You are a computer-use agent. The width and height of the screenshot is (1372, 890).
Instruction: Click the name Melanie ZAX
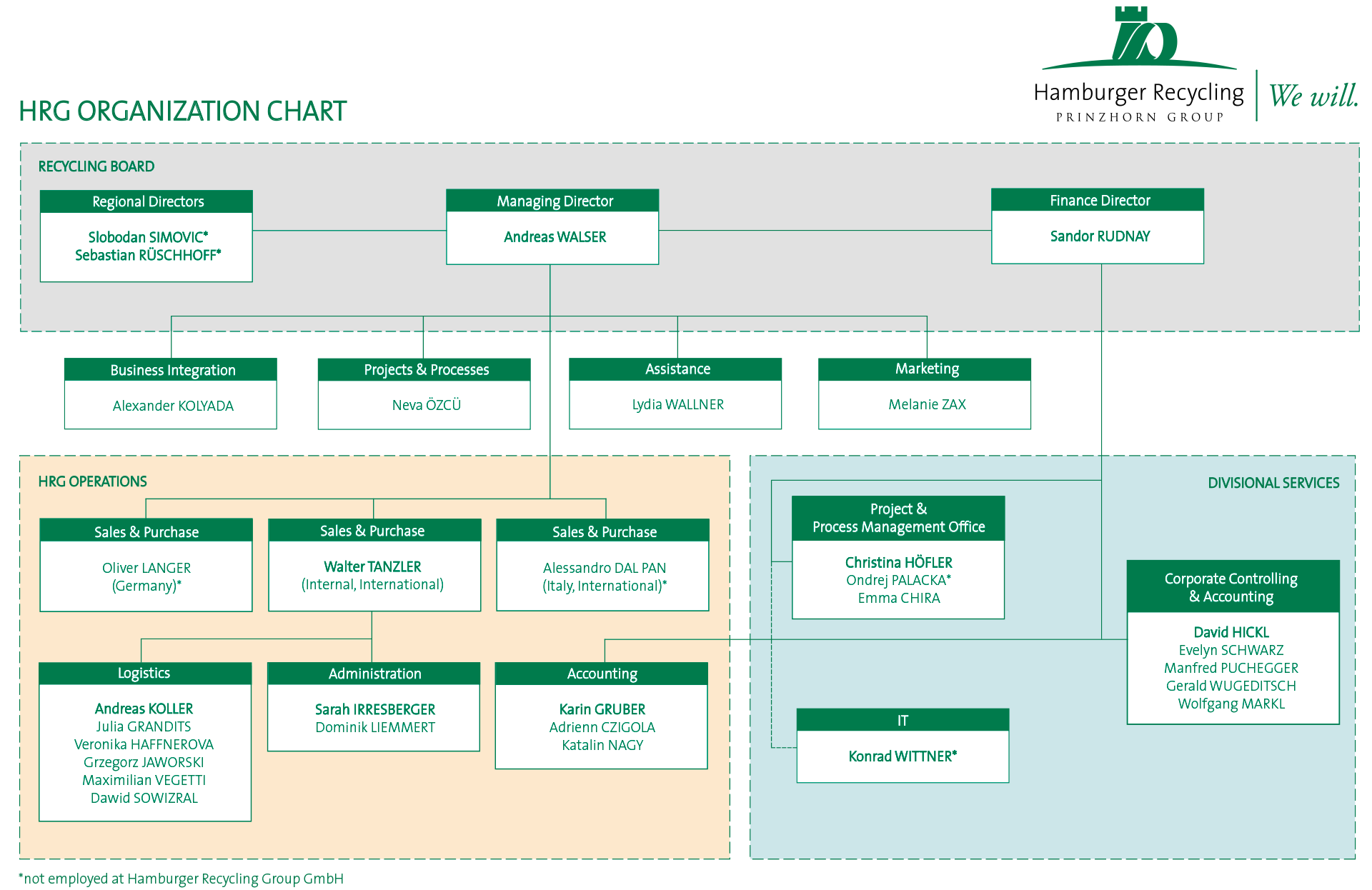927,404
